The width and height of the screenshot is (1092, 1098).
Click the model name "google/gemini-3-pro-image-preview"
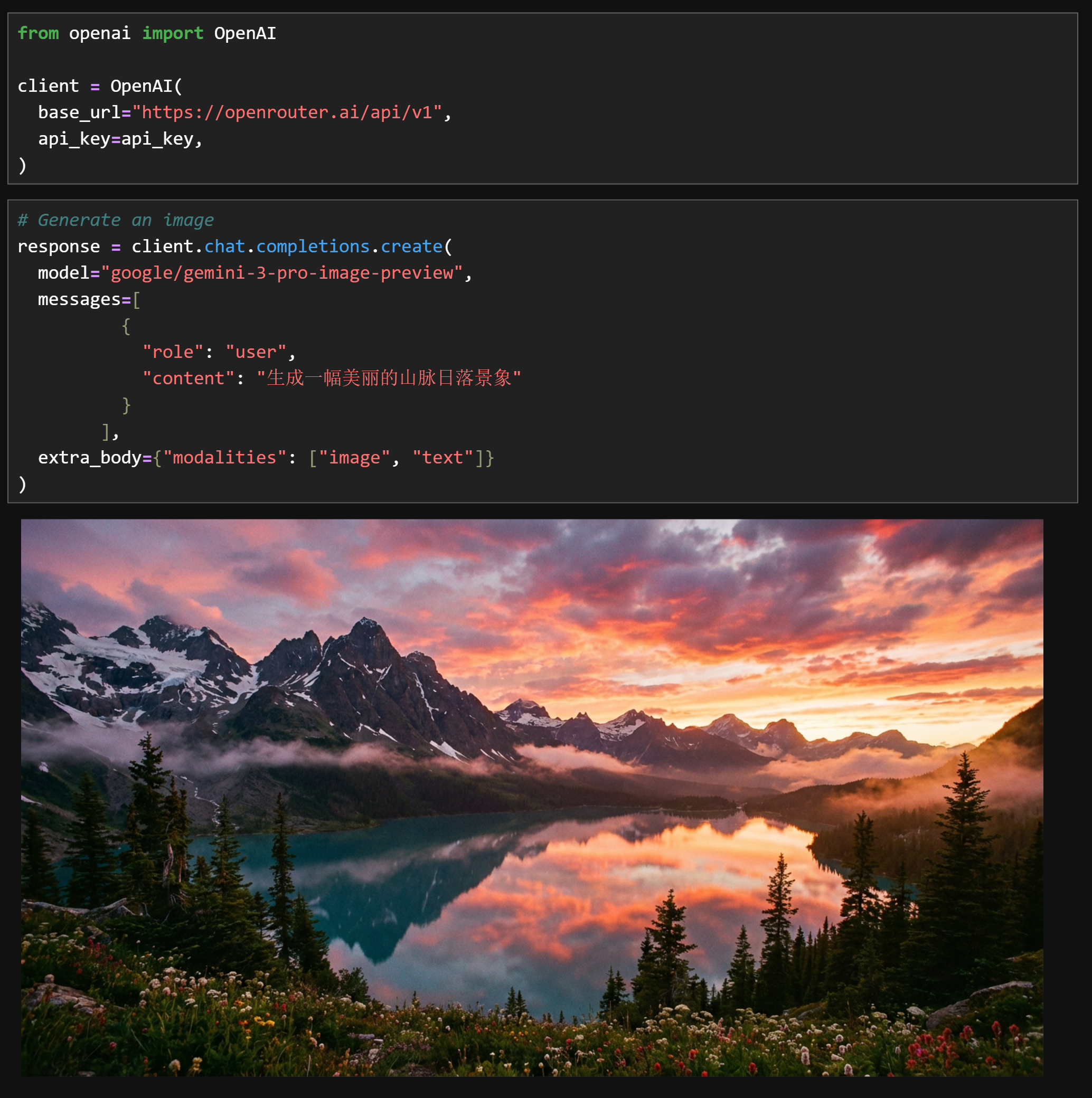[282, 273]
